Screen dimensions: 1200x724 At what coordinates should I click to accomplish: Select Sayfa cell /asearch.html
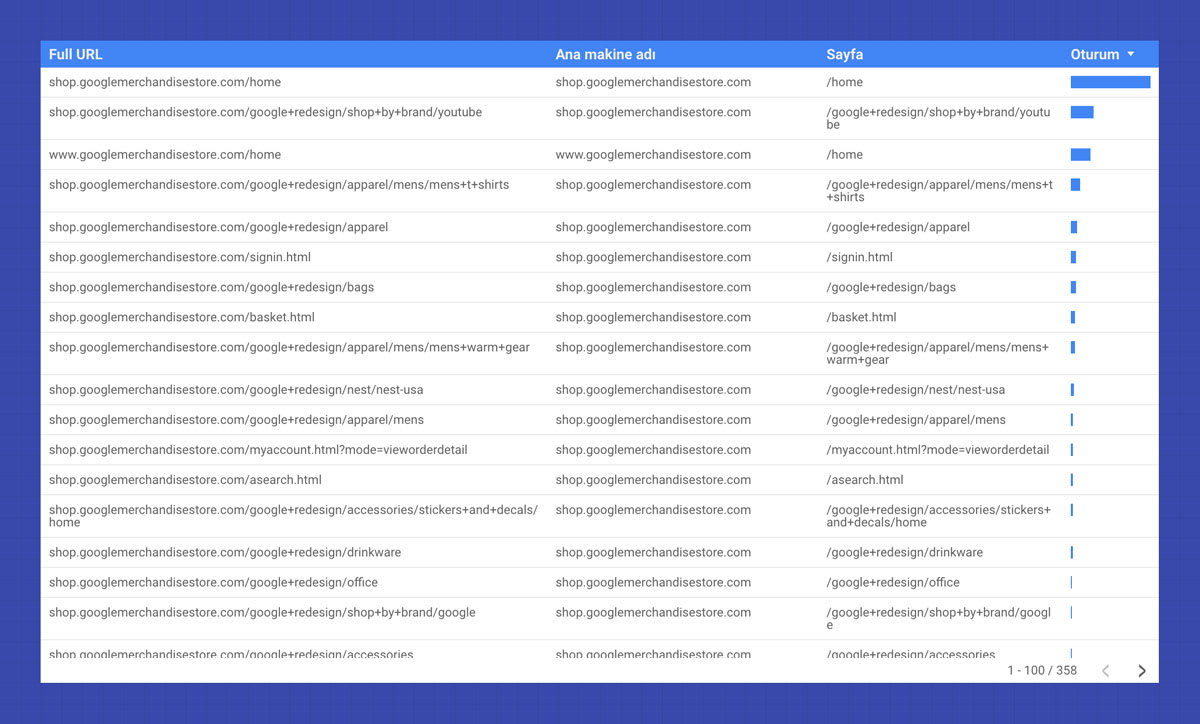(865, 479)
